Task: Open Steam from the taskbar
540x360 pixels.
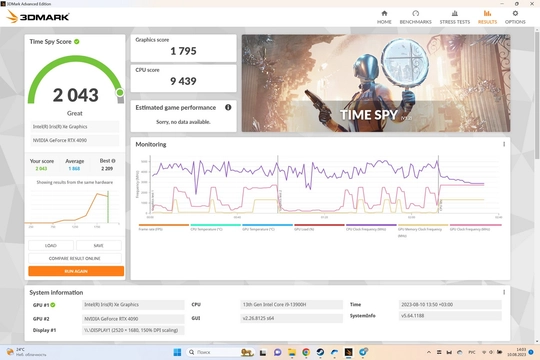Action: tap(320, 352)
